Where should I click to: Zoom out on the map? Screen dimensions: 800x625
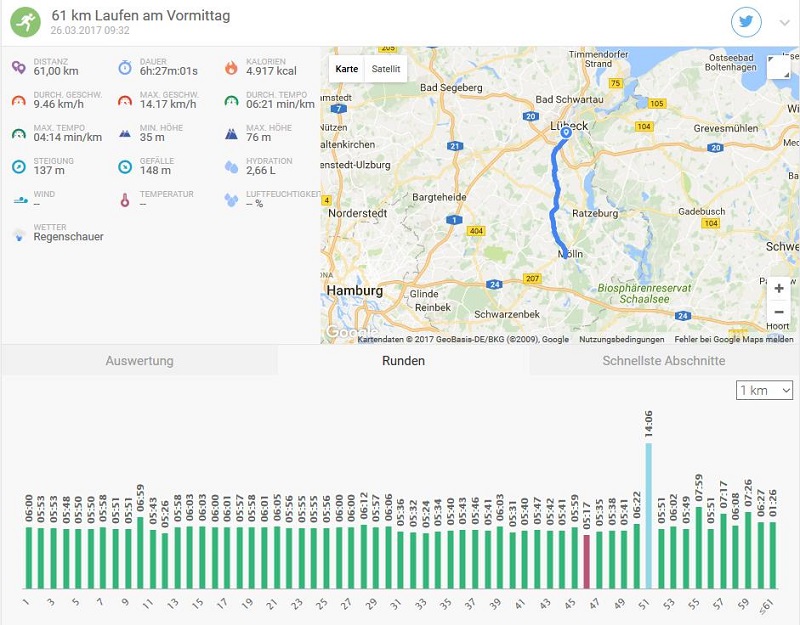[779, 312]
